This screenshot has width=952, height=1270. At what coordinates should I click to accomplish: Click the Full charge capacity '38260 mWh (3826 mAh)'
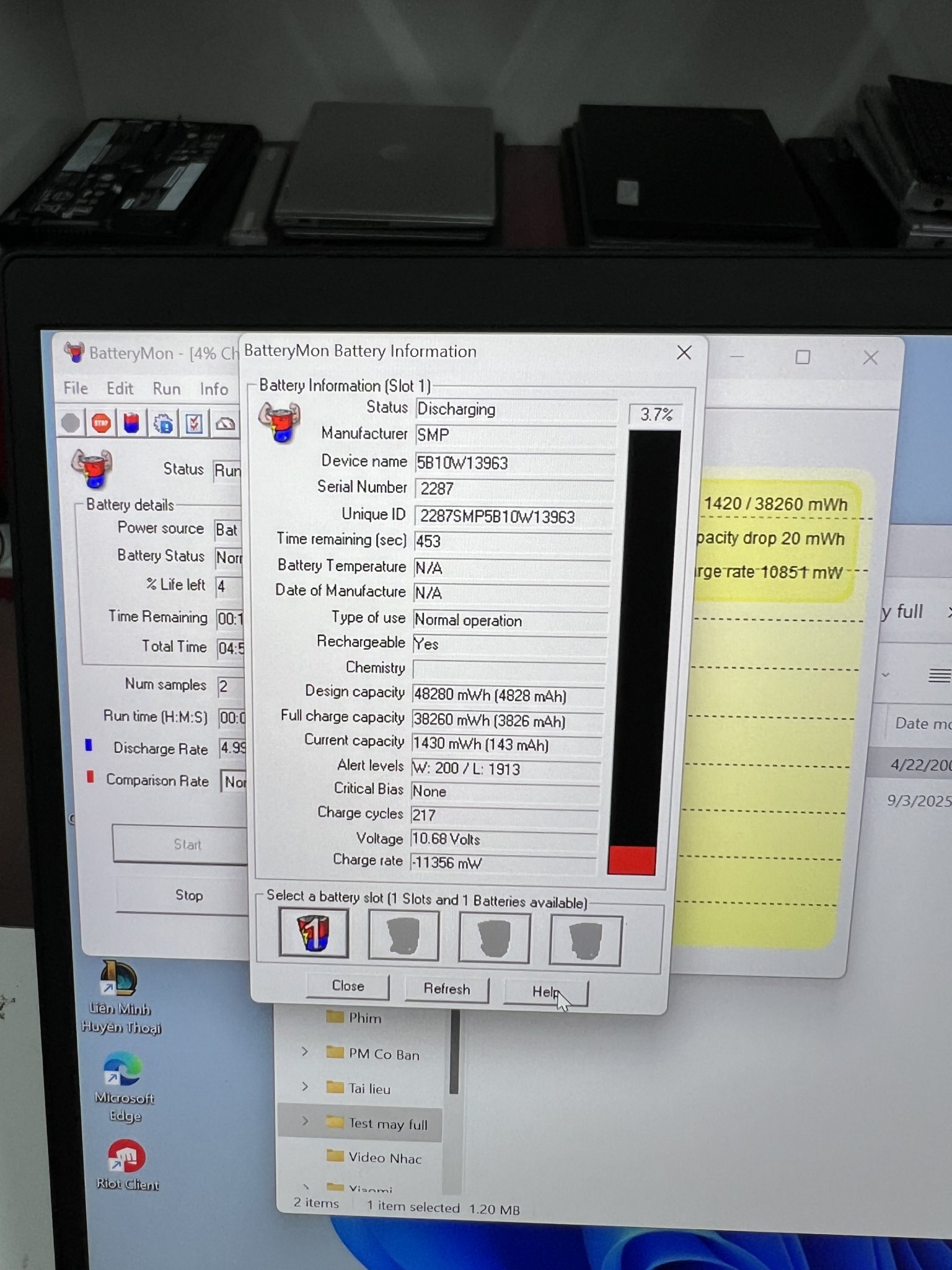tap(508, 721)
